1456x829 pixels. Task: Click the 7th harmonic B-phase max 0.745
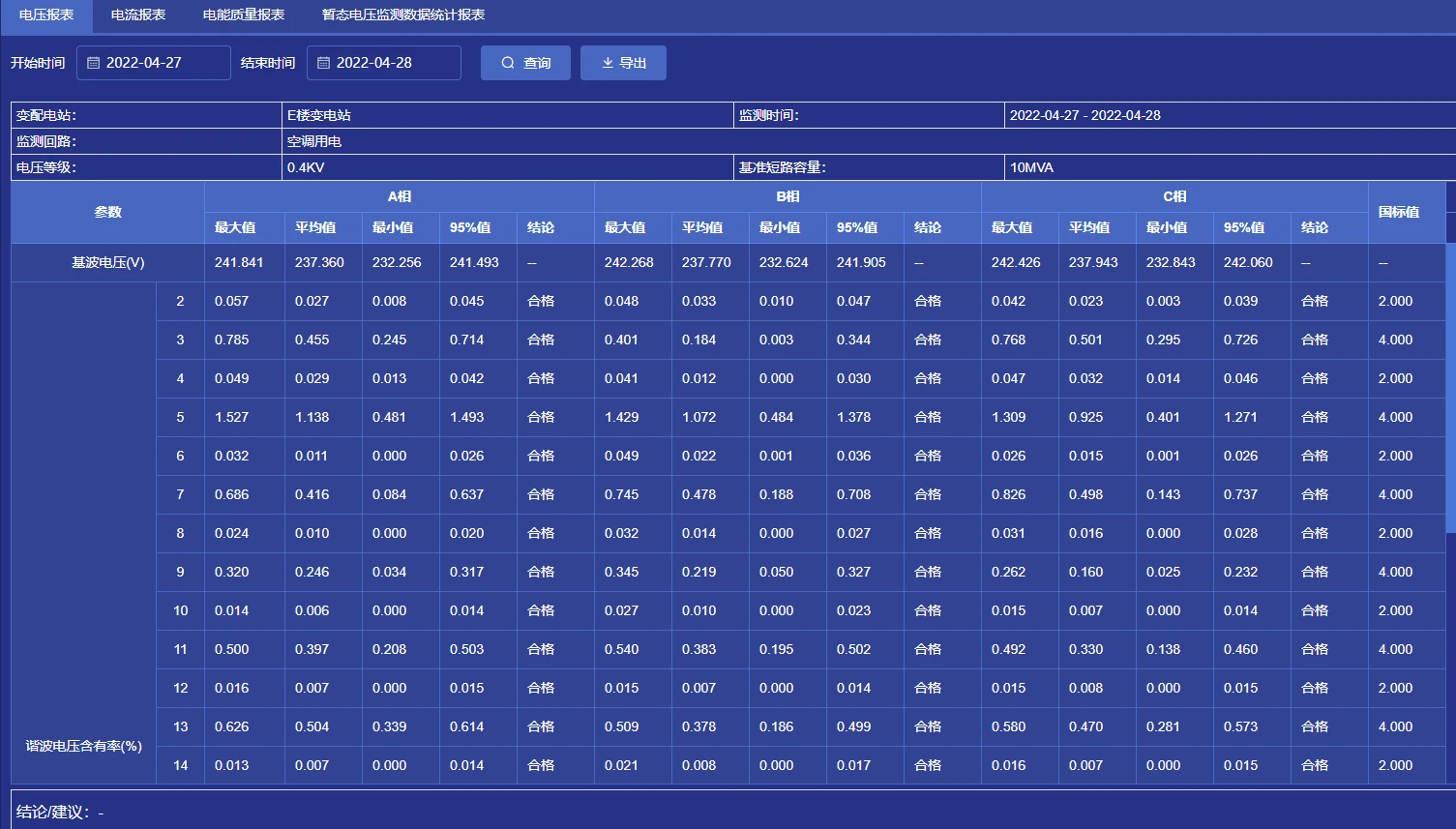point(622,494)
